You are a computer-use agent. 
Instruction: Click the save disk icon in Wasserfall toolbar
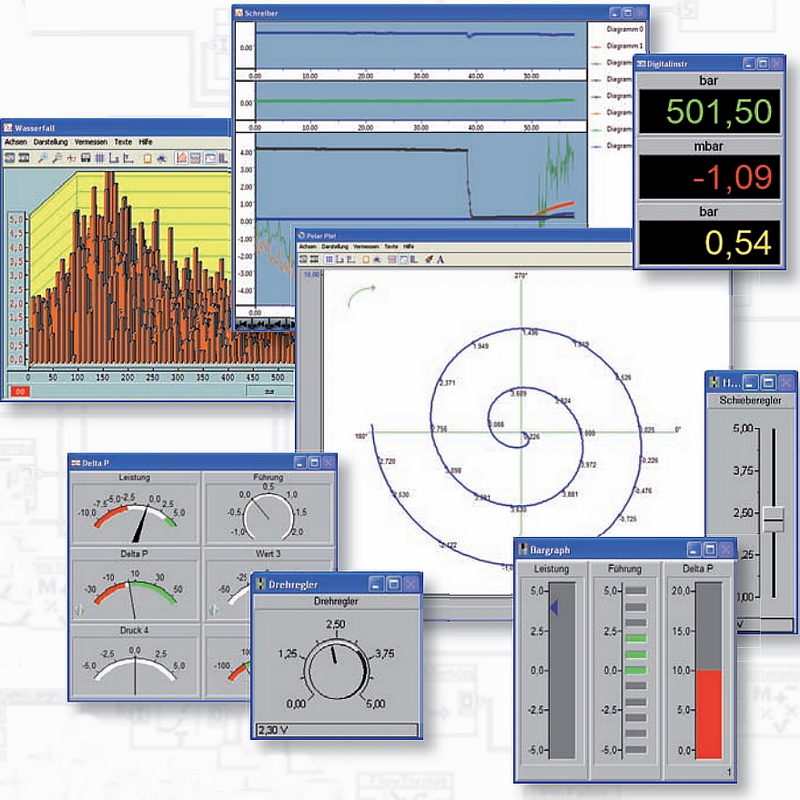(87, 158)
